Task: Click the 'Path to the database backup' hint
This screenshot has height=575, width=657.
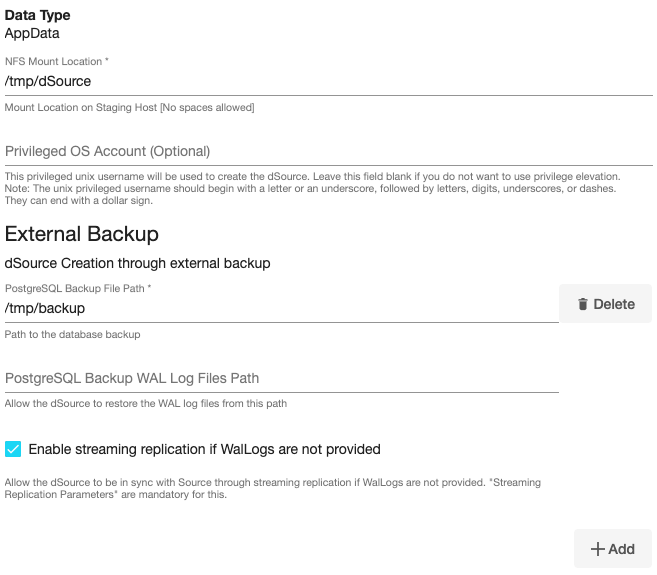Action: (73, 334)
